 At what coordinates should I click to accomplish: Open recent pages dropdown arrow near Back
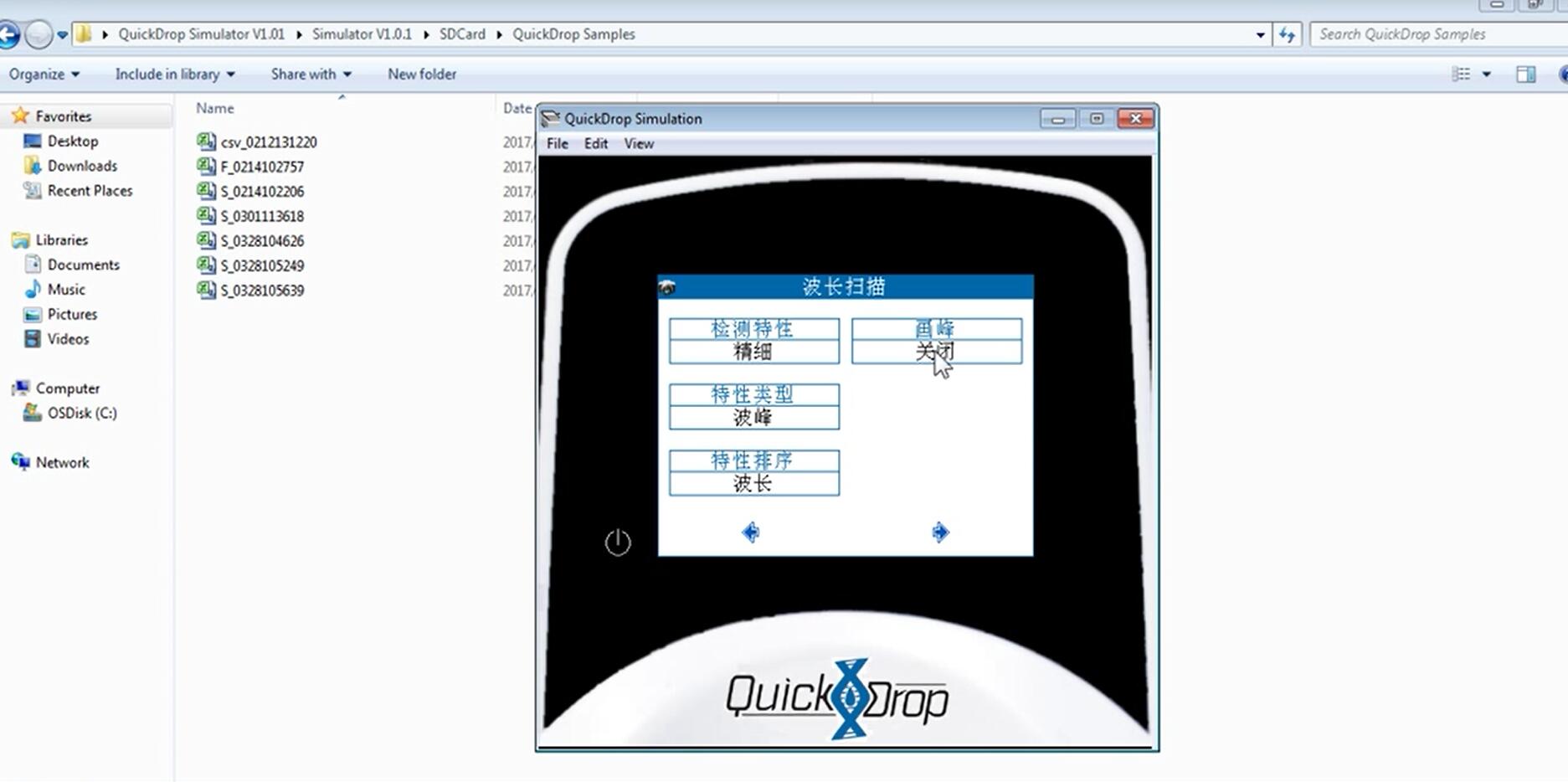pyautogui.click(x=62, y=35)
